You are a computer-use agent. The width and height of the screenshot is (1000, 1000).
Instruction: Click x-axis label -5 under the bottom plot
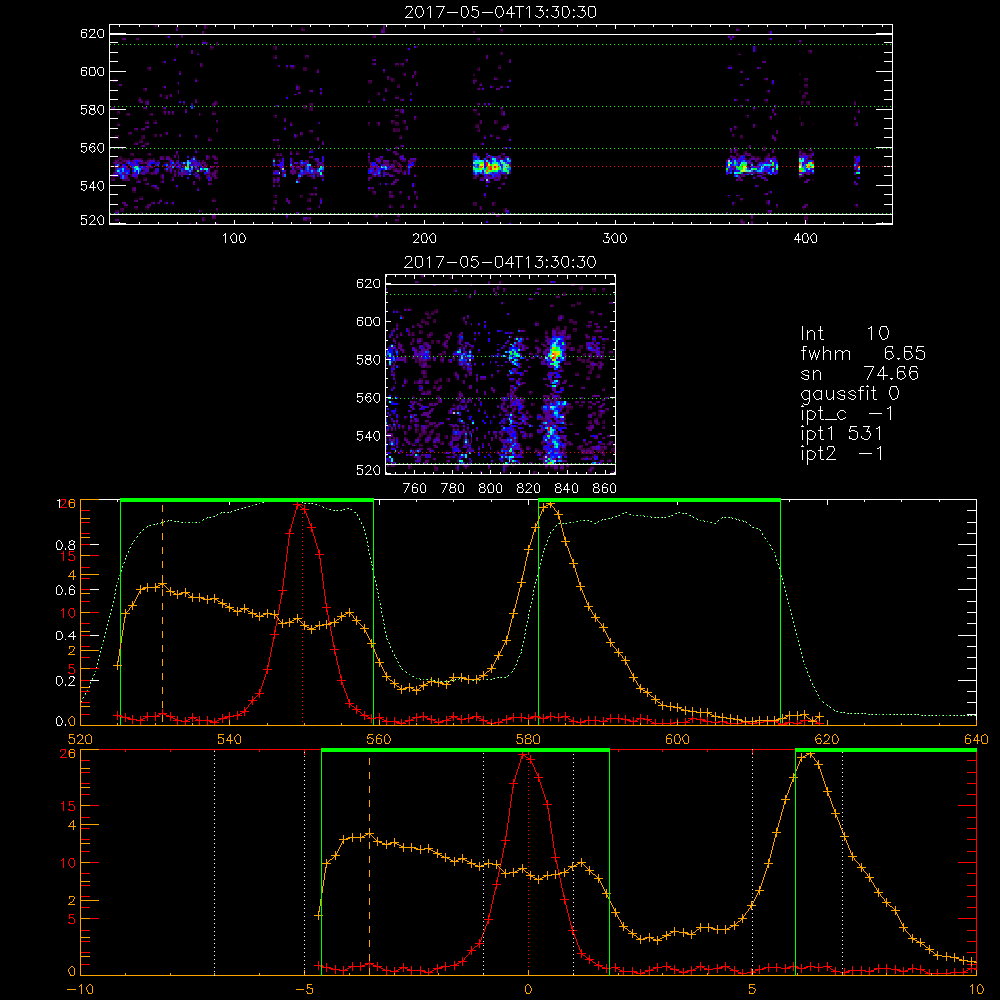click(304, 990)
